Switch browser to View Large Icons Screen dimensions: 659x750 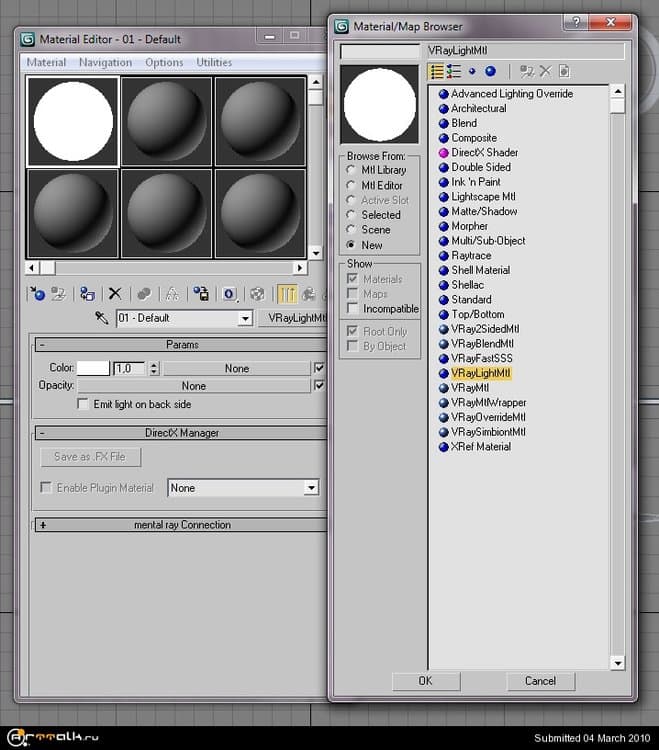[x=490, y=71]
